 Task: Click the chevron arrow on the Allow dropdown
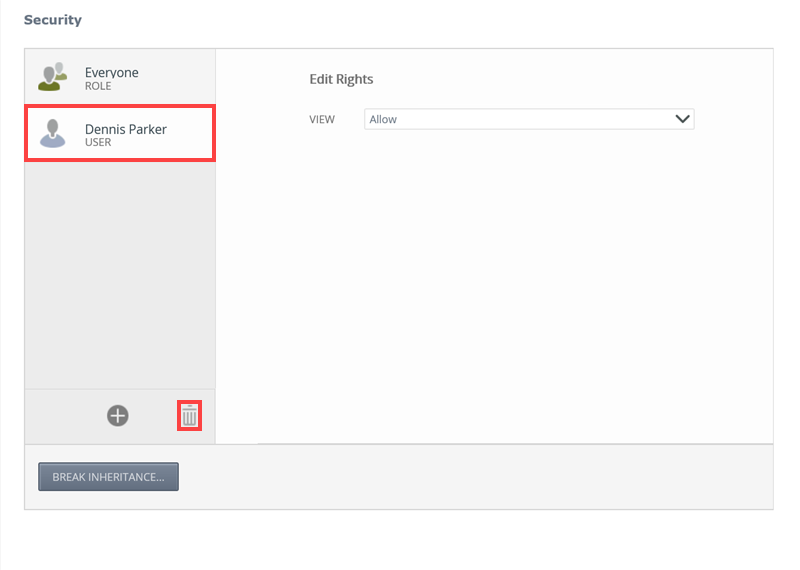click(682, 119)
